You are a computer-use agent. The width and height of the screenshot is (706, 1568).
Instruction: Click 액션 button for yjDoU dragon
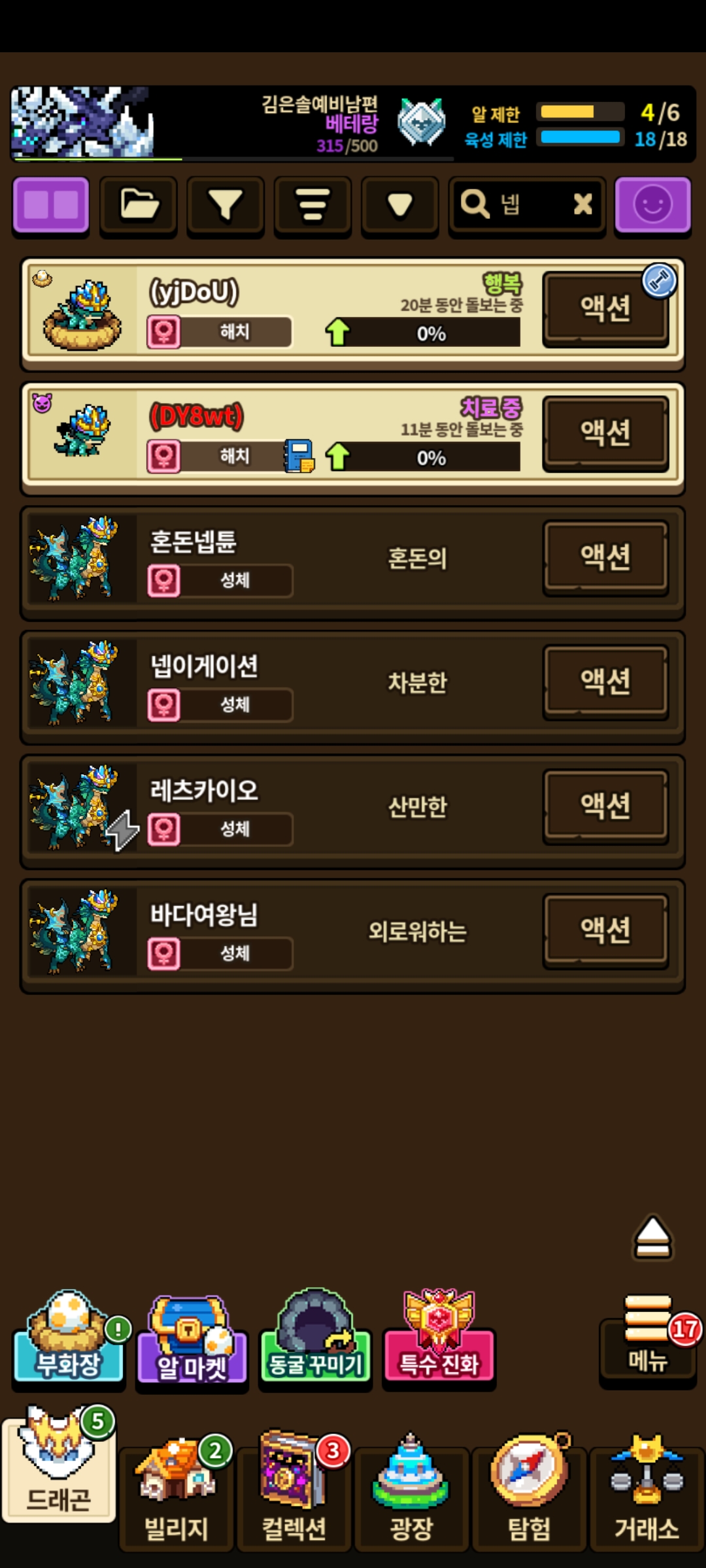point(605,309)
